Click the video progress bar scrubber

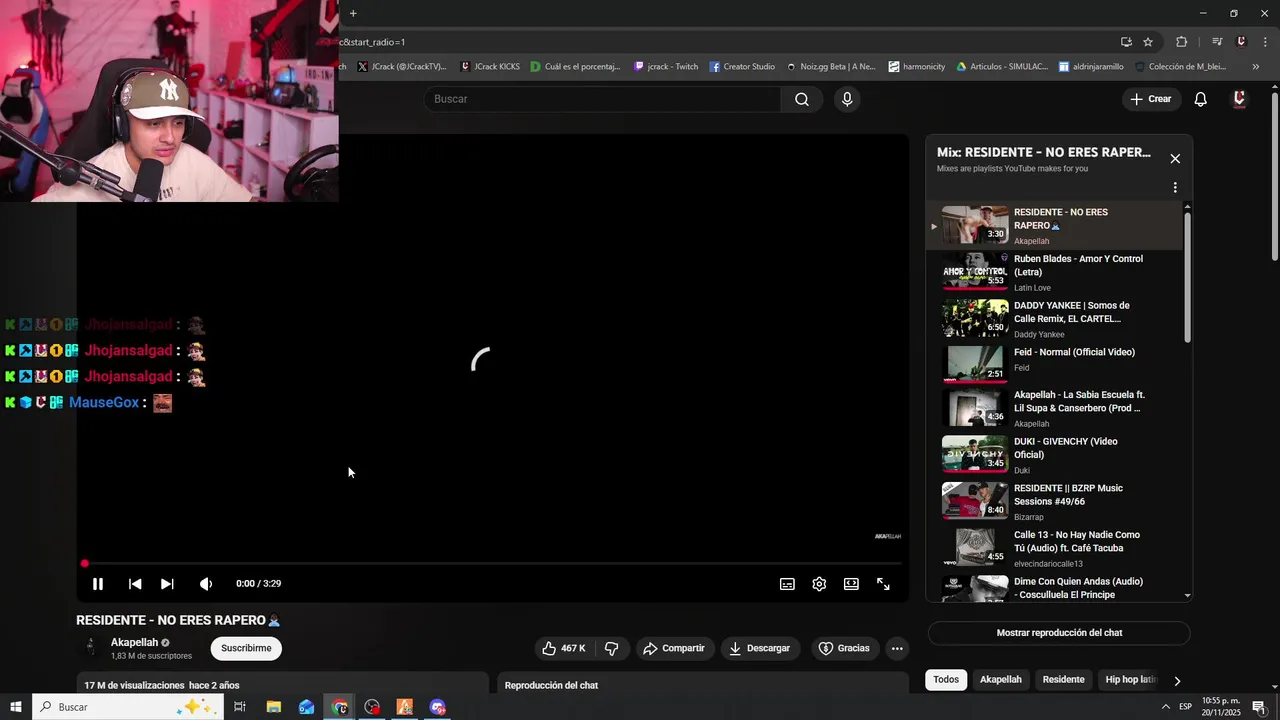click(84, 564)
